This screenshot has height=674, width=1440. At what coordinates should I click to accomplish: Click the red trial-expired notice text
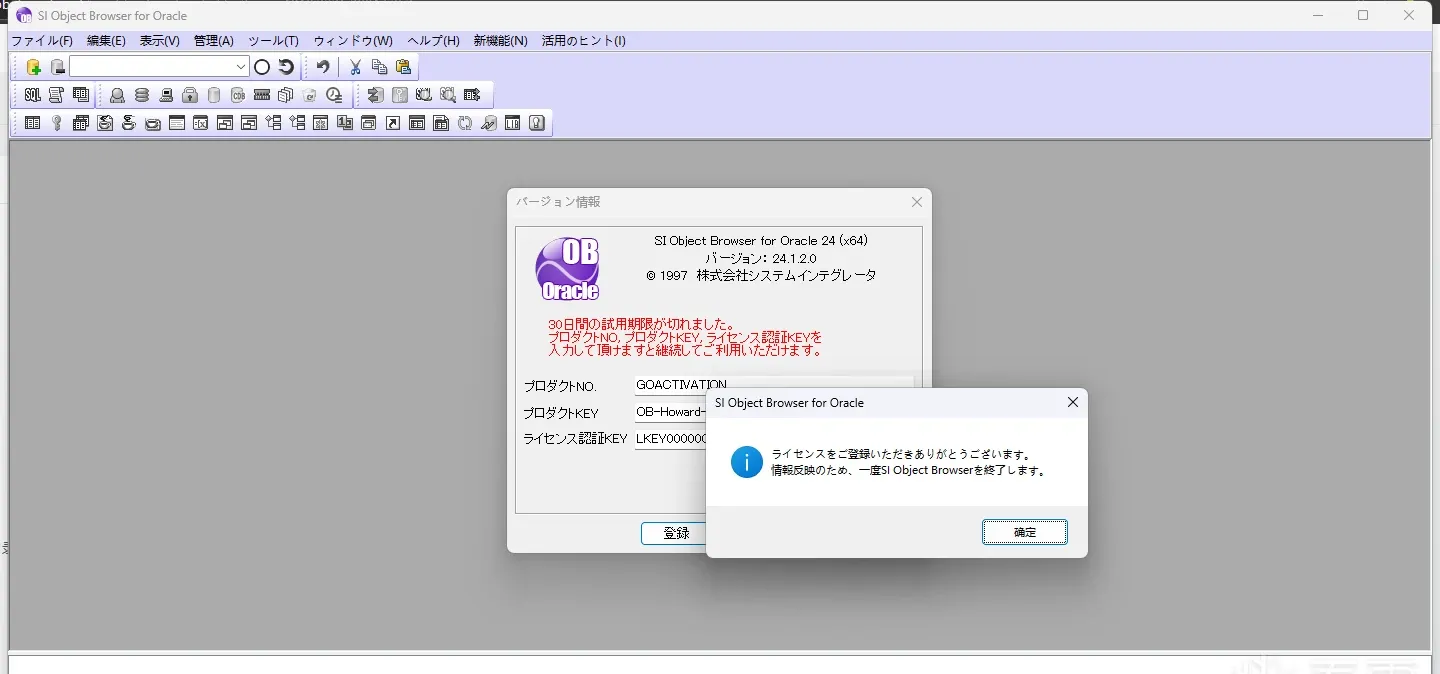(x=685, y=338)
